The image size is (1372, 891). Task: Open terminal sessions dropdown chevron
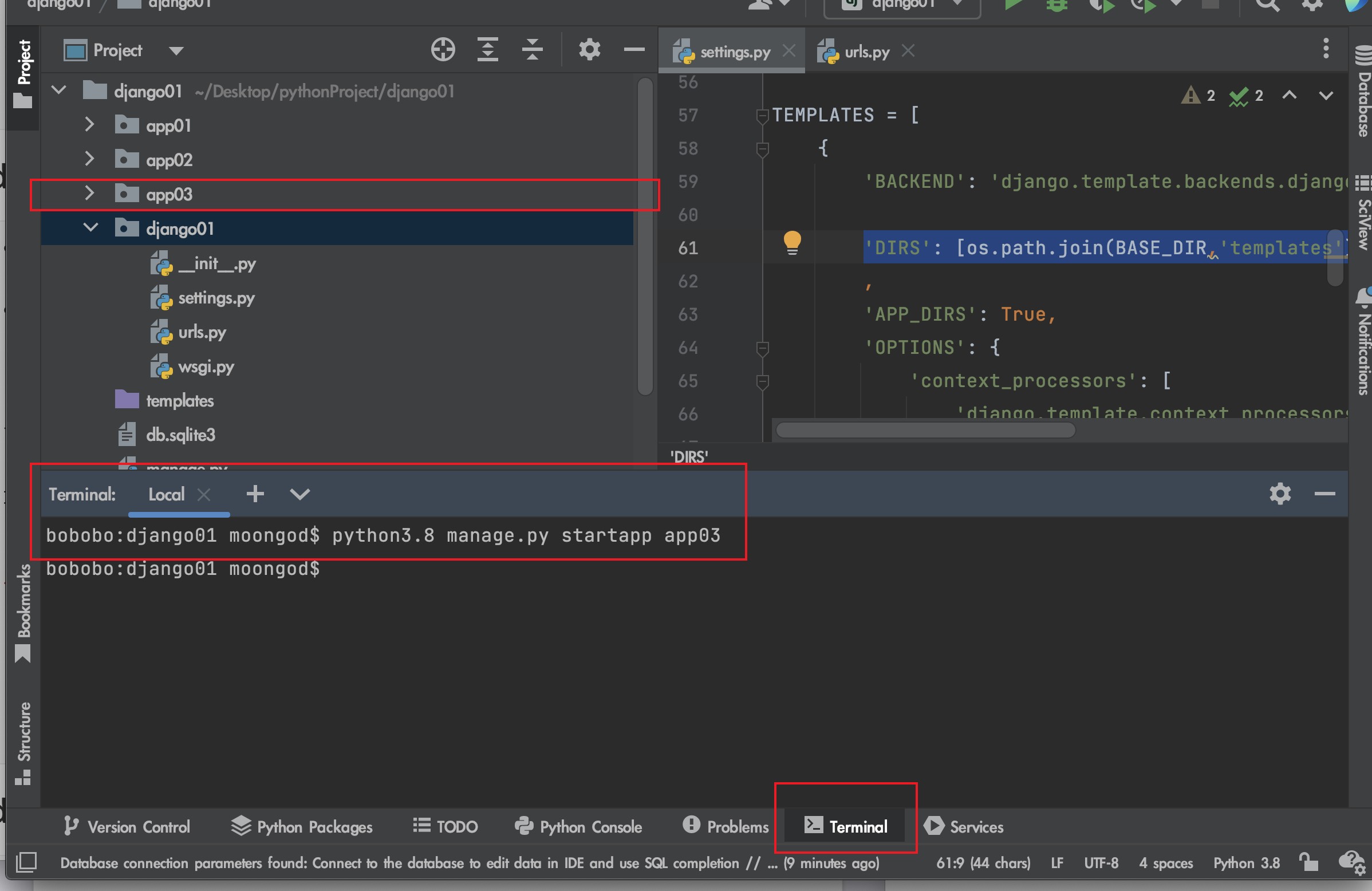coord(299,494)
